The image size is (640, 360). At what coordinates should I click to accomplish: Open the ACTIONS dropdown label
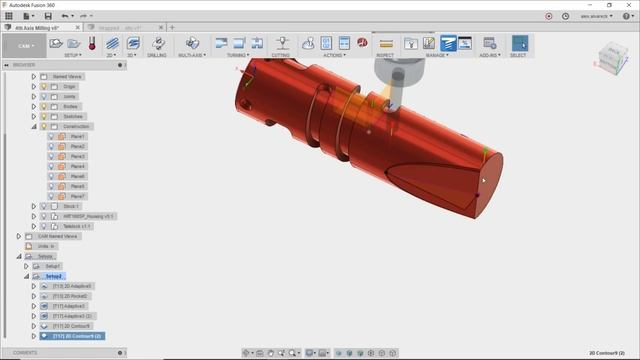point(335,55)
